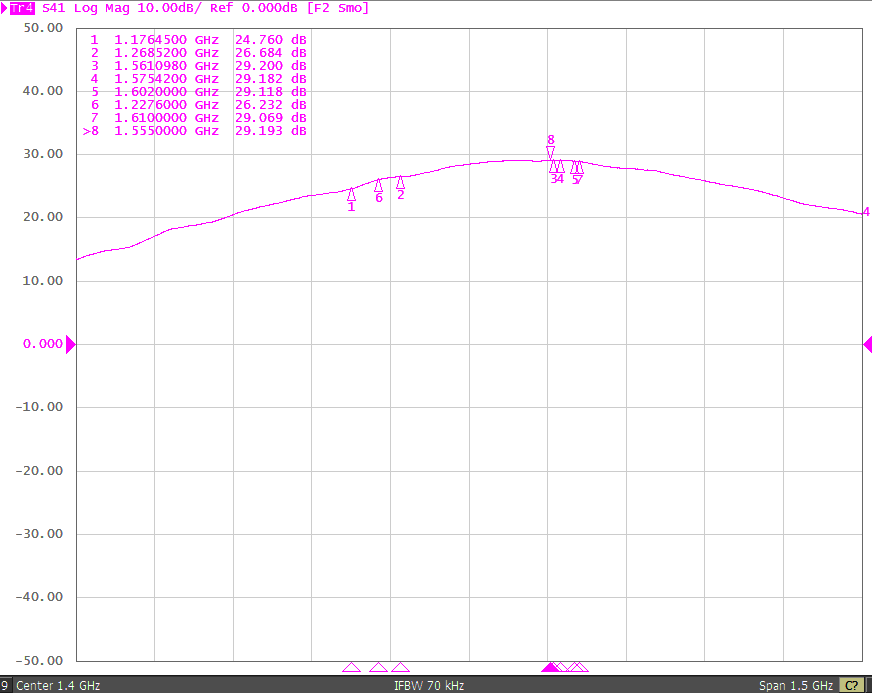Click the filled active marker triangle on frequency axis
872x693 pixels.
pyautogui.click(x=550, y=667)
